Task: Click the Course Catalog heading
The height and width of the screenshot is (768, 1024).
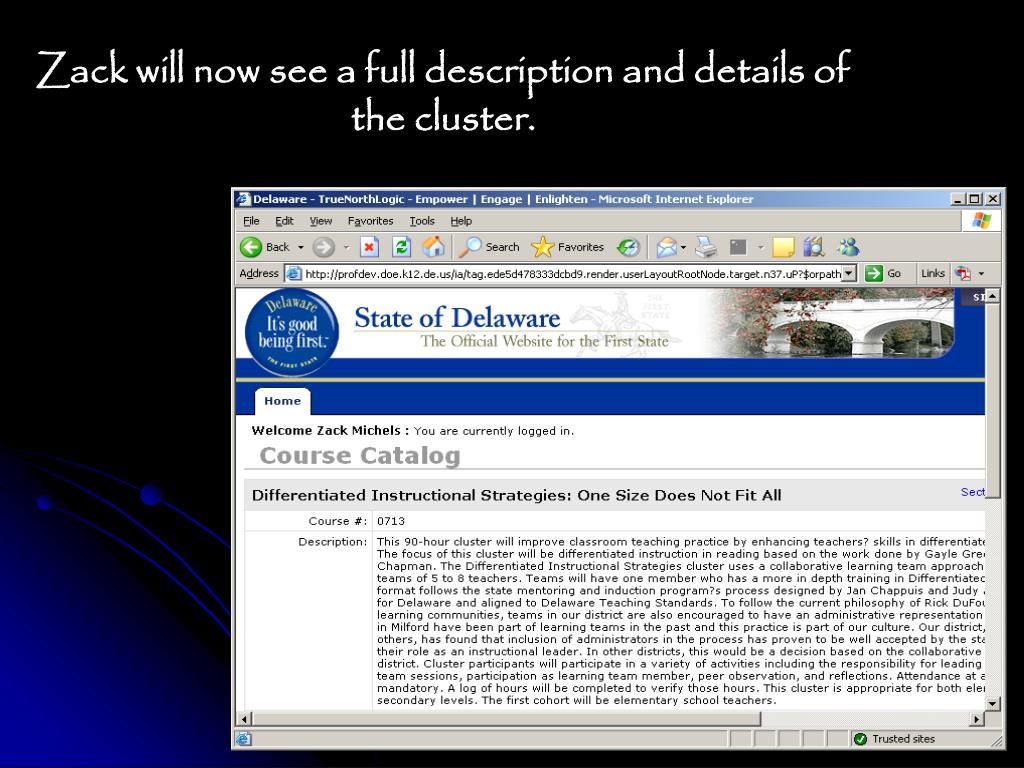Action: point(360,455)
